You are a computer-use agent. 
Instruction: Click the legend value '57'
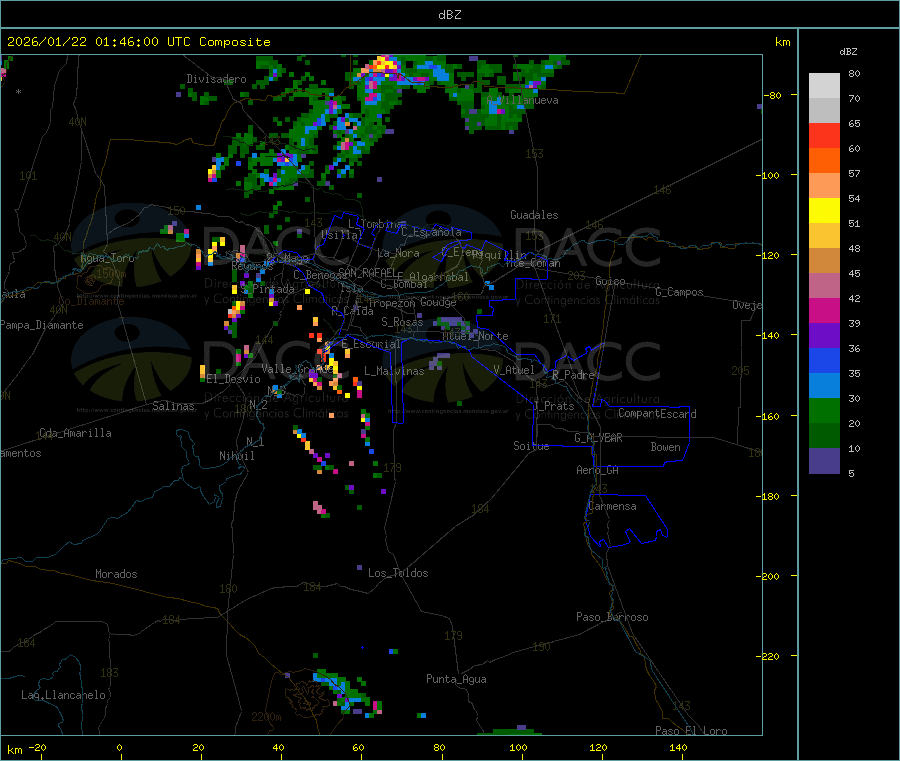pyautogui.click(x=854, y=173)
